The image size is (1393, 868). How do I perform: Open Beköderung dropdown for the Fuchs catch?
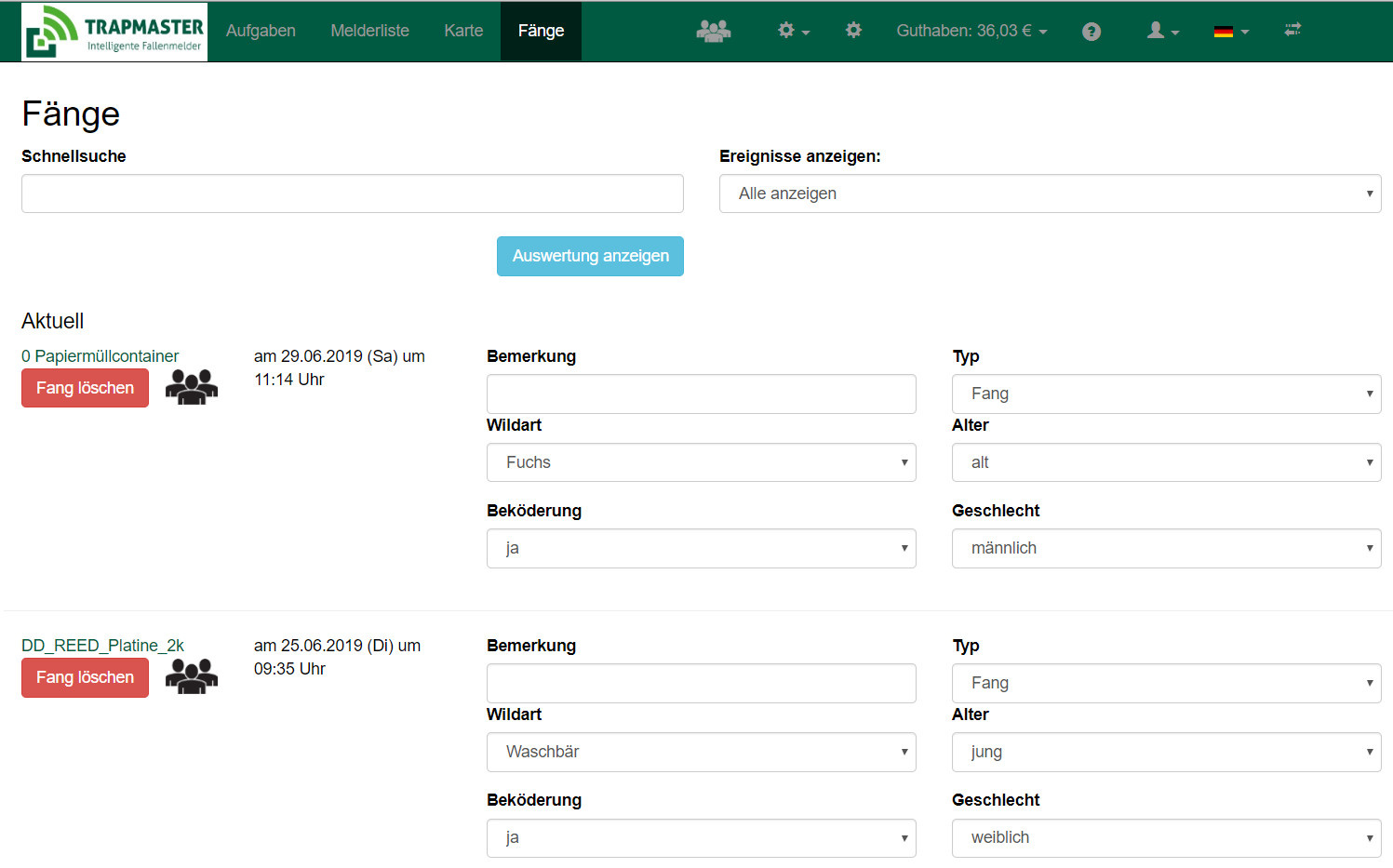[702, 548]
